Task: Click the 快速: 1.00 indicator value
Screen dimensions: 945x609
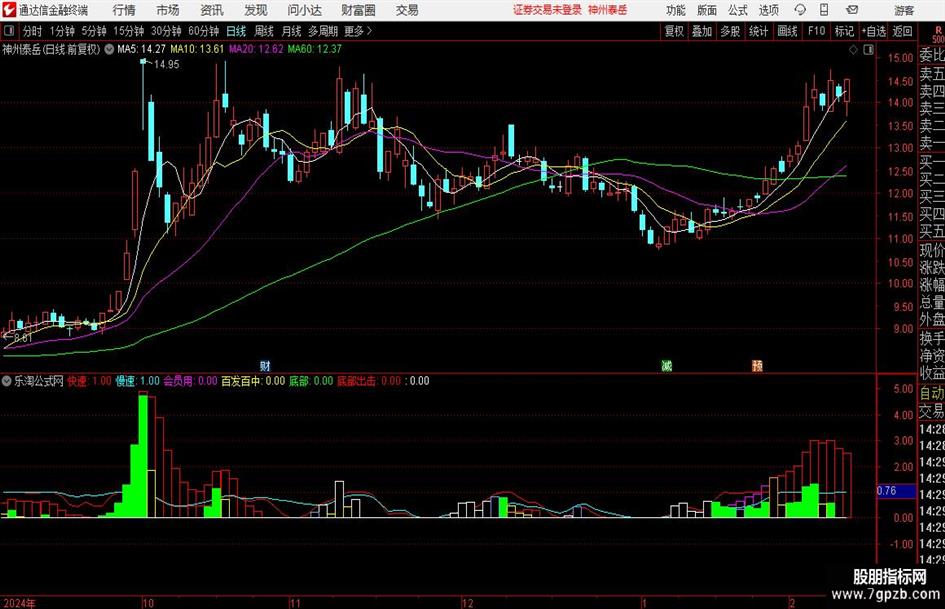Action: (x=89, y=381)
